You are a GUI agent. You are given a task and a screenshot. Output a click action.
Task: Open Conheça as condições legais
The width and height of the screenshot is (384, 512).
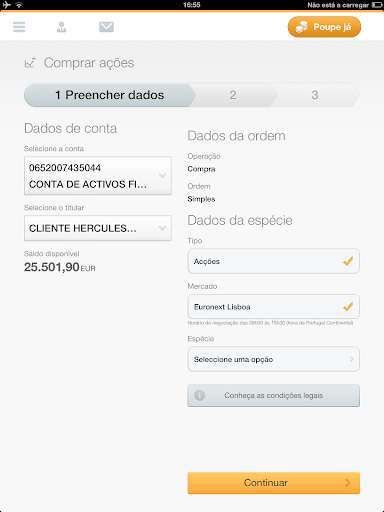273,395
